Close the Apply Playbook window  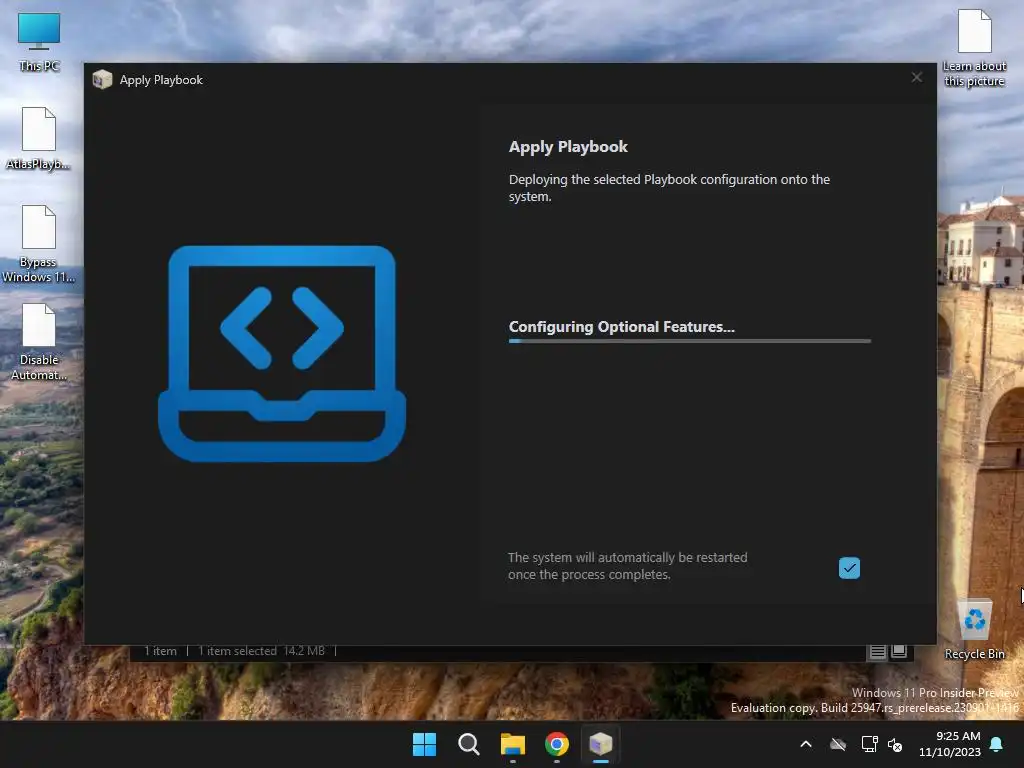click(917, 78)
